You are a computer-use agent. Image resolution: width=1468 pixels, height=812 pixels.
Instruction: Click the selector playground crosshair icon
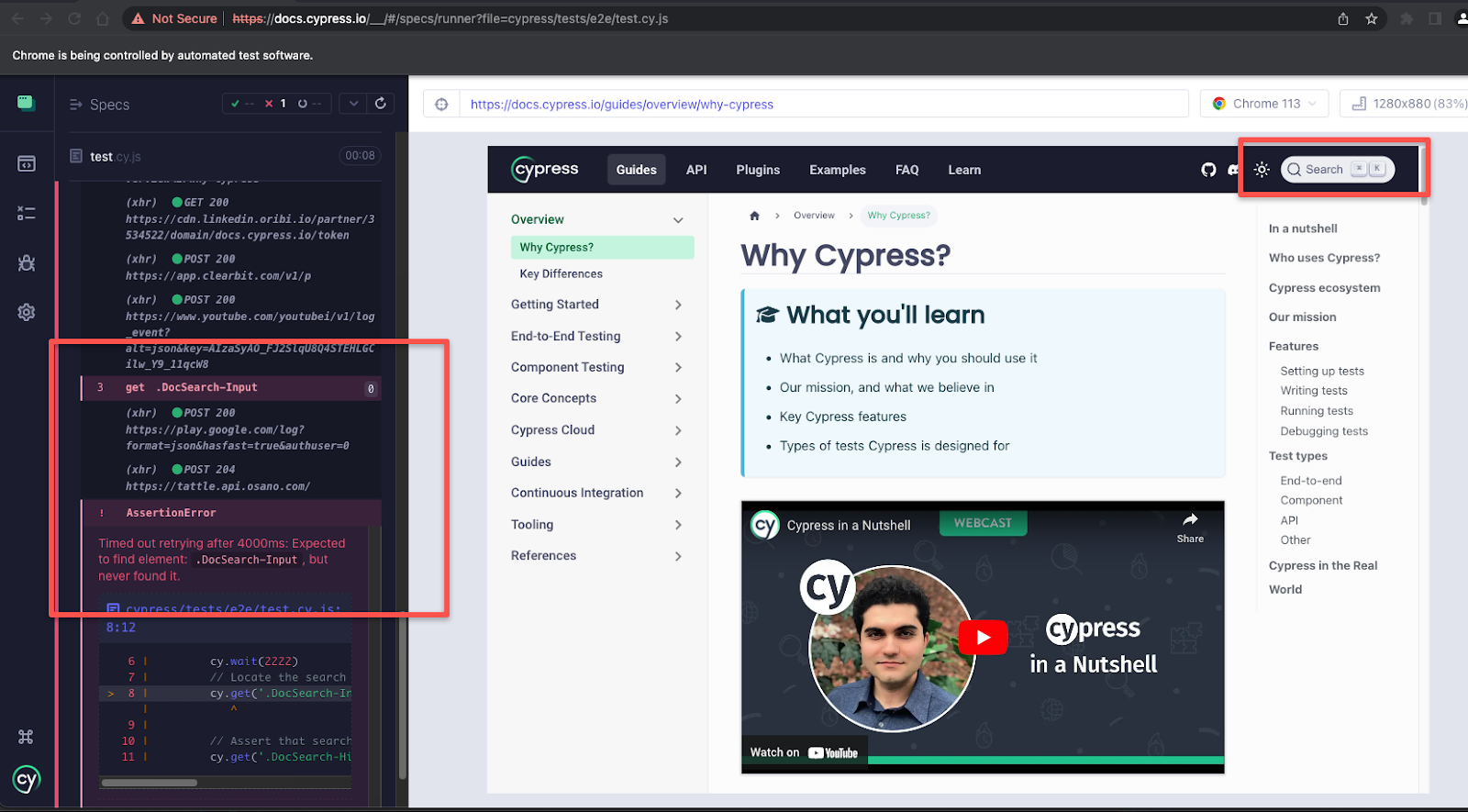point(441,105)
